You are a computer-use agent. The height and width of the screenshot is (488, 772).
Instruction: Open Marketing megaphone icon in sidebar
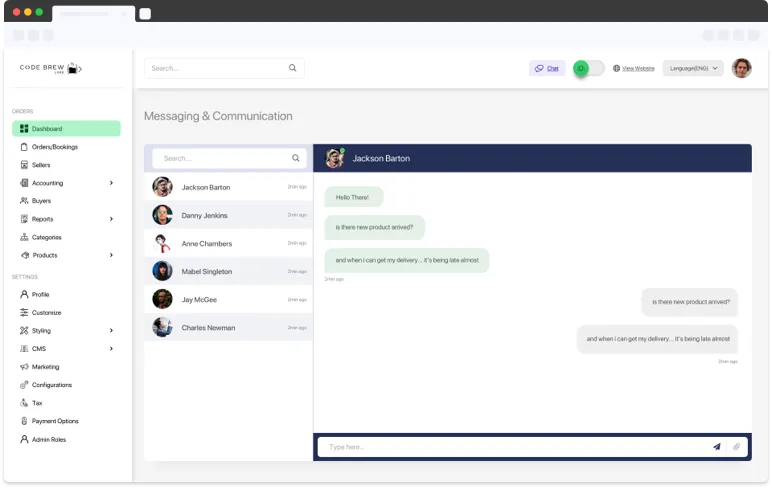click(x=24, y=367)
